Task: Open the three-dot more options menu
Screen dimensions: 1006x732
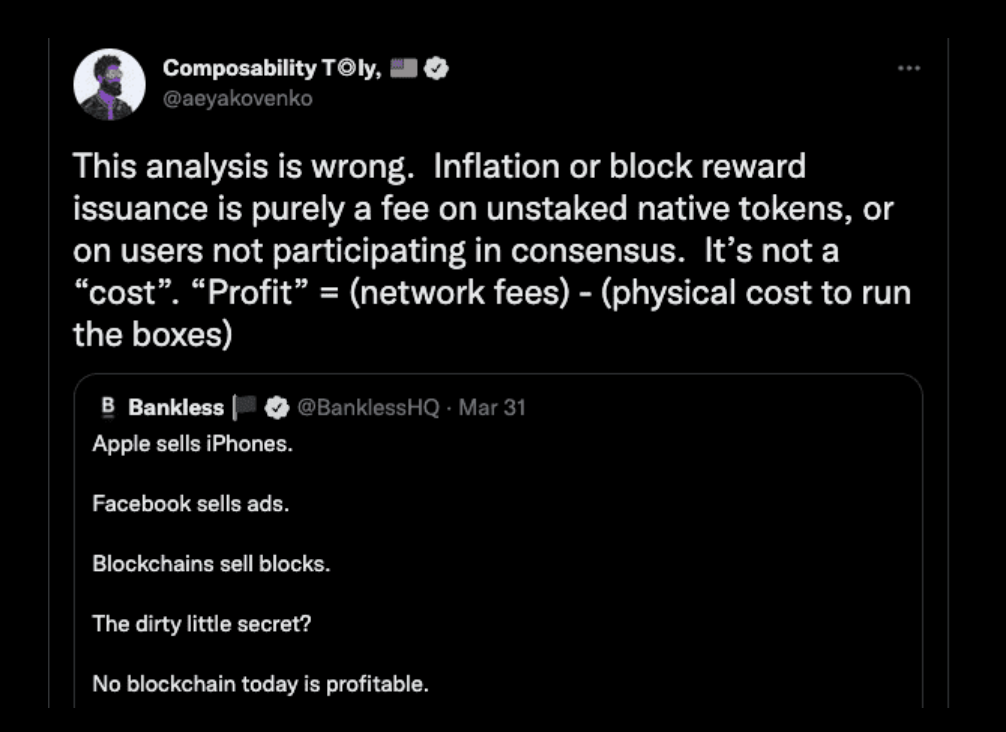Action: coord(908,68)
